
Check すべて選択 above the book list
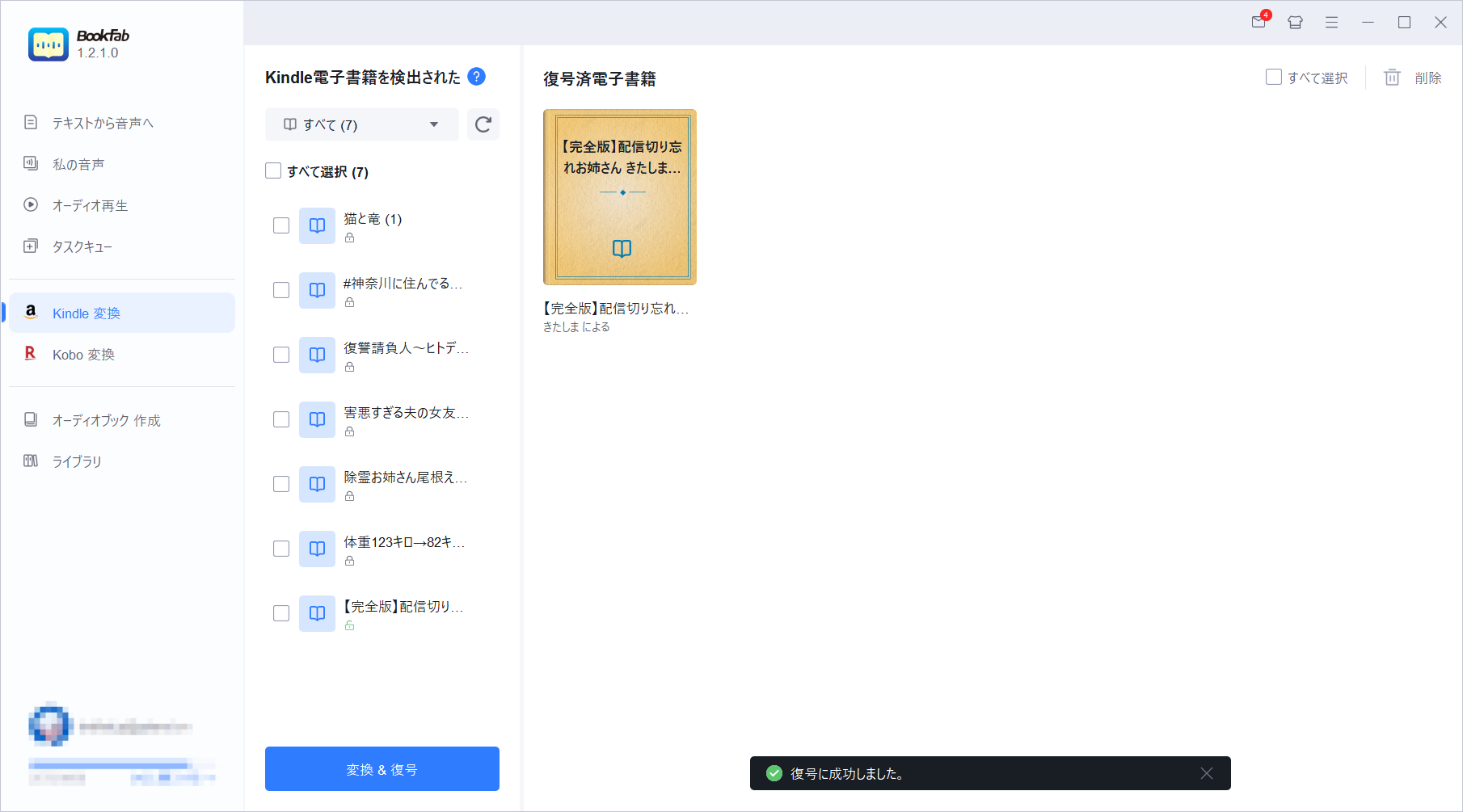272,170
